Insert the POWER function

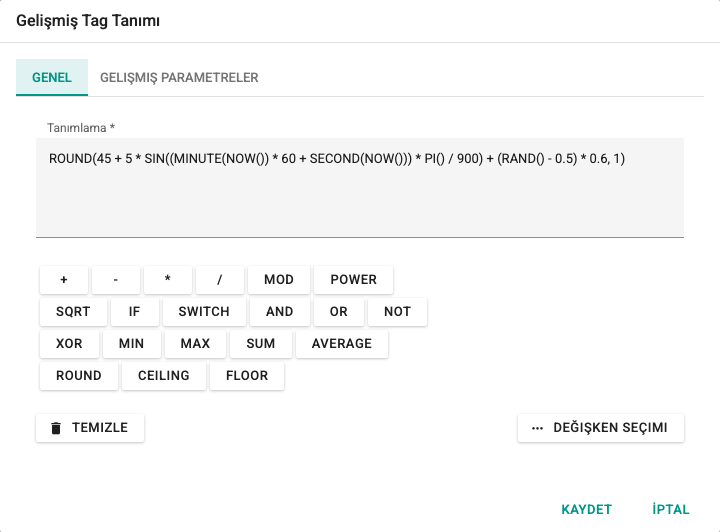(x=354, y=280)
